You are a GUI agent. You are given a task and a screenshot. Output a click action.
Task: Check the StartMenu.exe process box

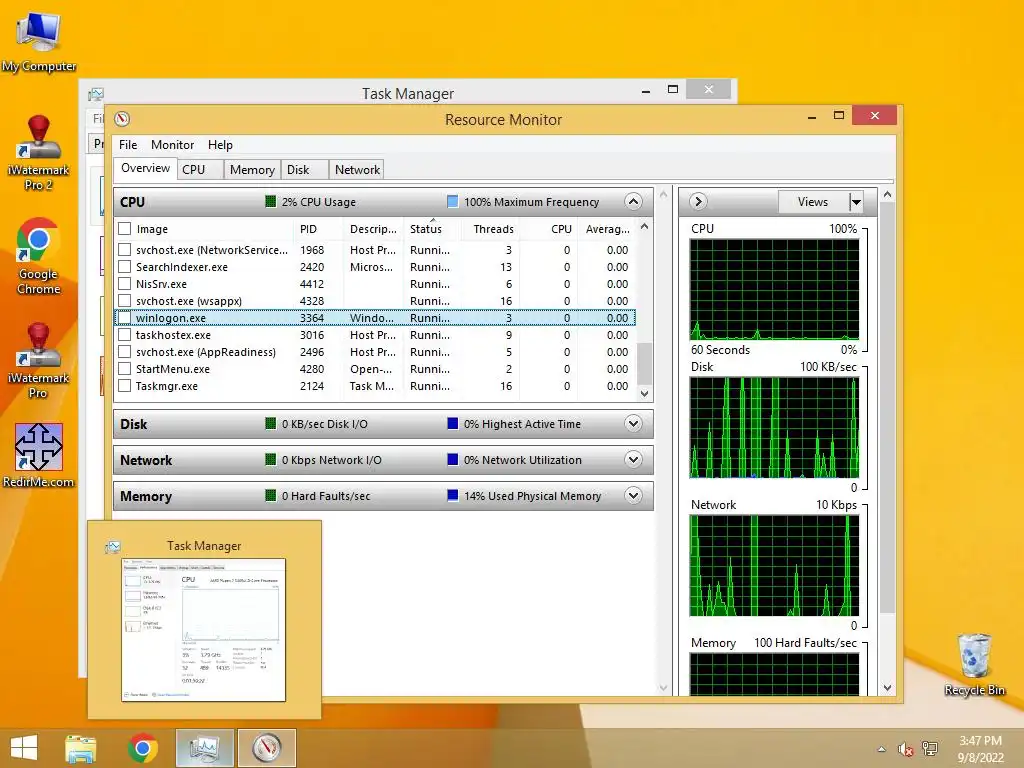pos(124,368)
